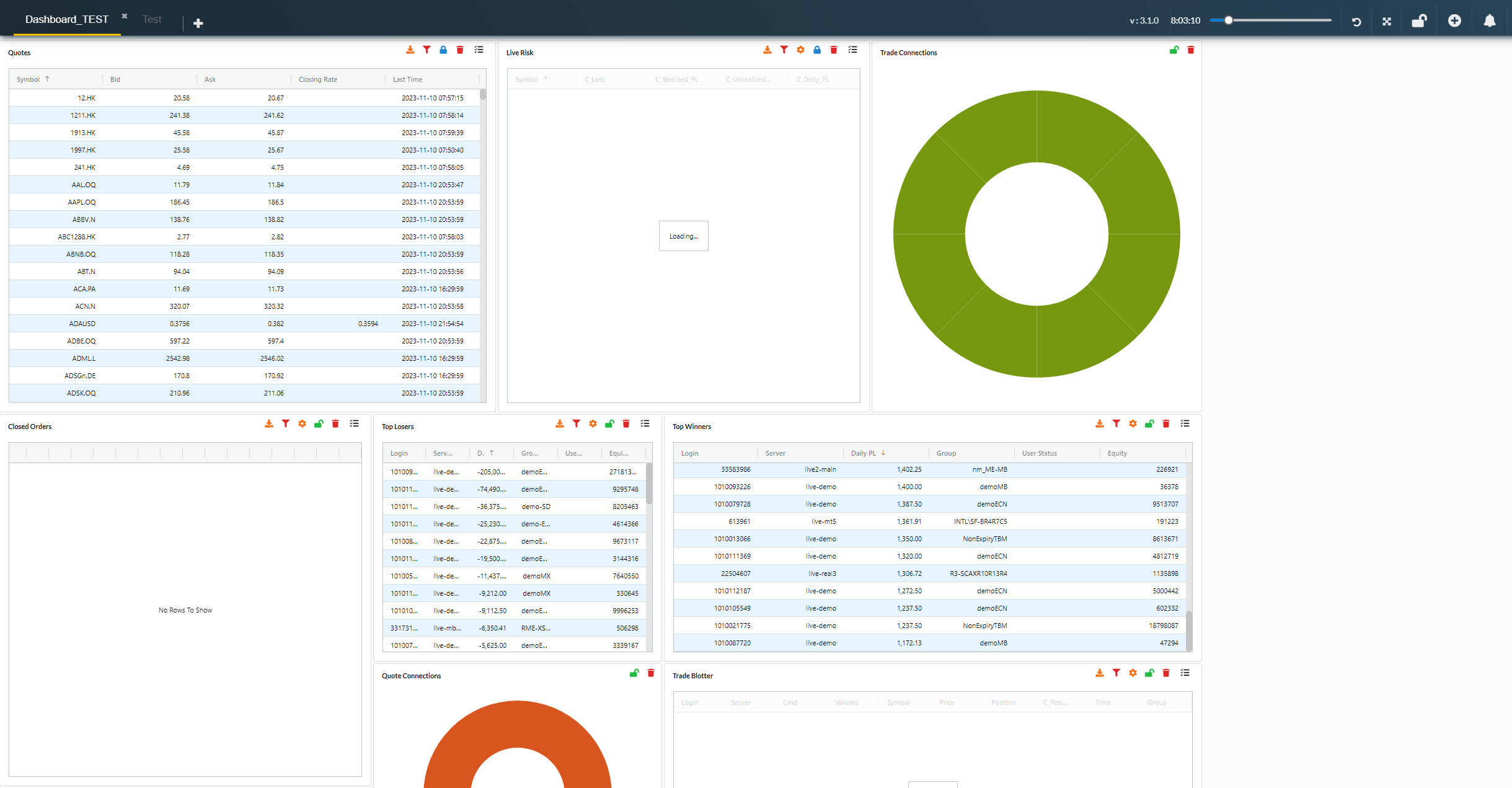Screen dimensions: 1512x788
Task: Delete the Closed Orders panel
Action: 335,424
